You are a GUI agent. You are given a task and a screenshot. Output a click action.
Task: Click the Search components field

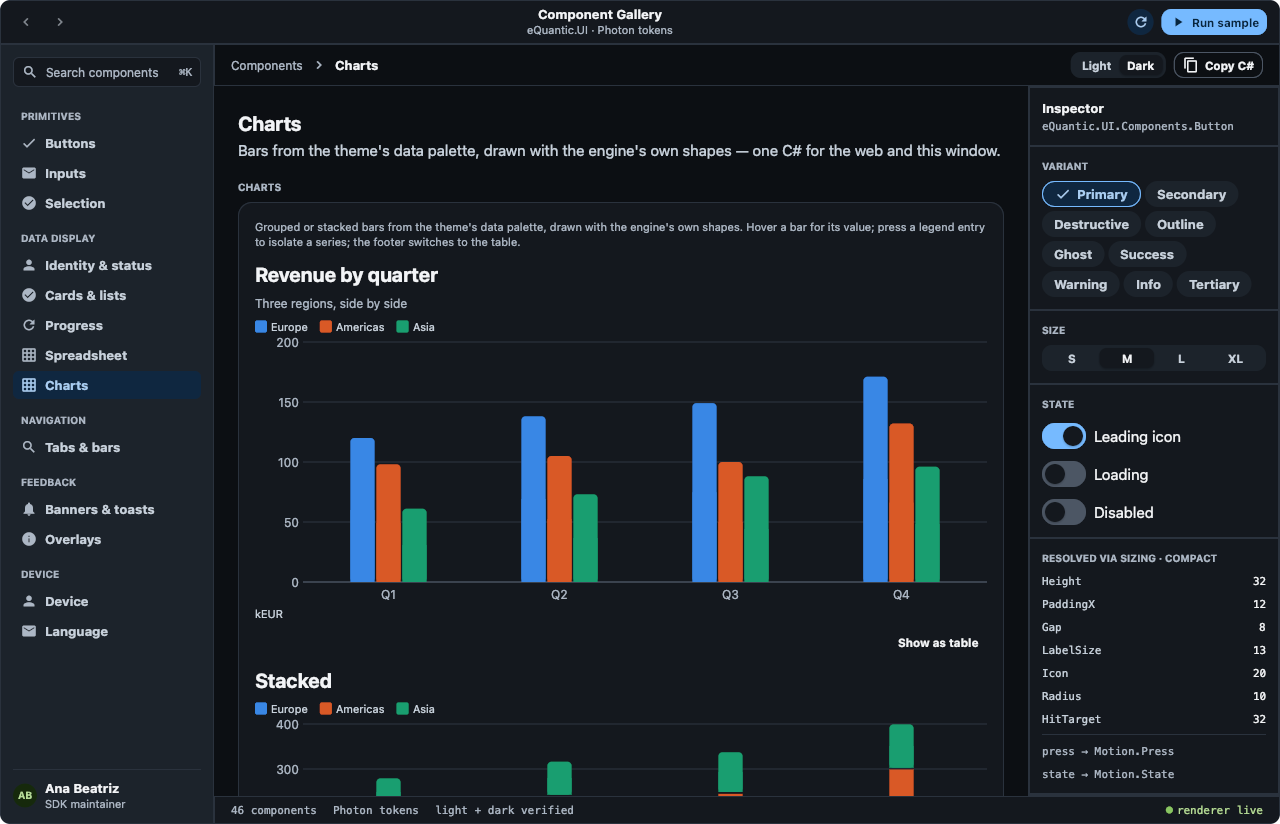[107, 72]
